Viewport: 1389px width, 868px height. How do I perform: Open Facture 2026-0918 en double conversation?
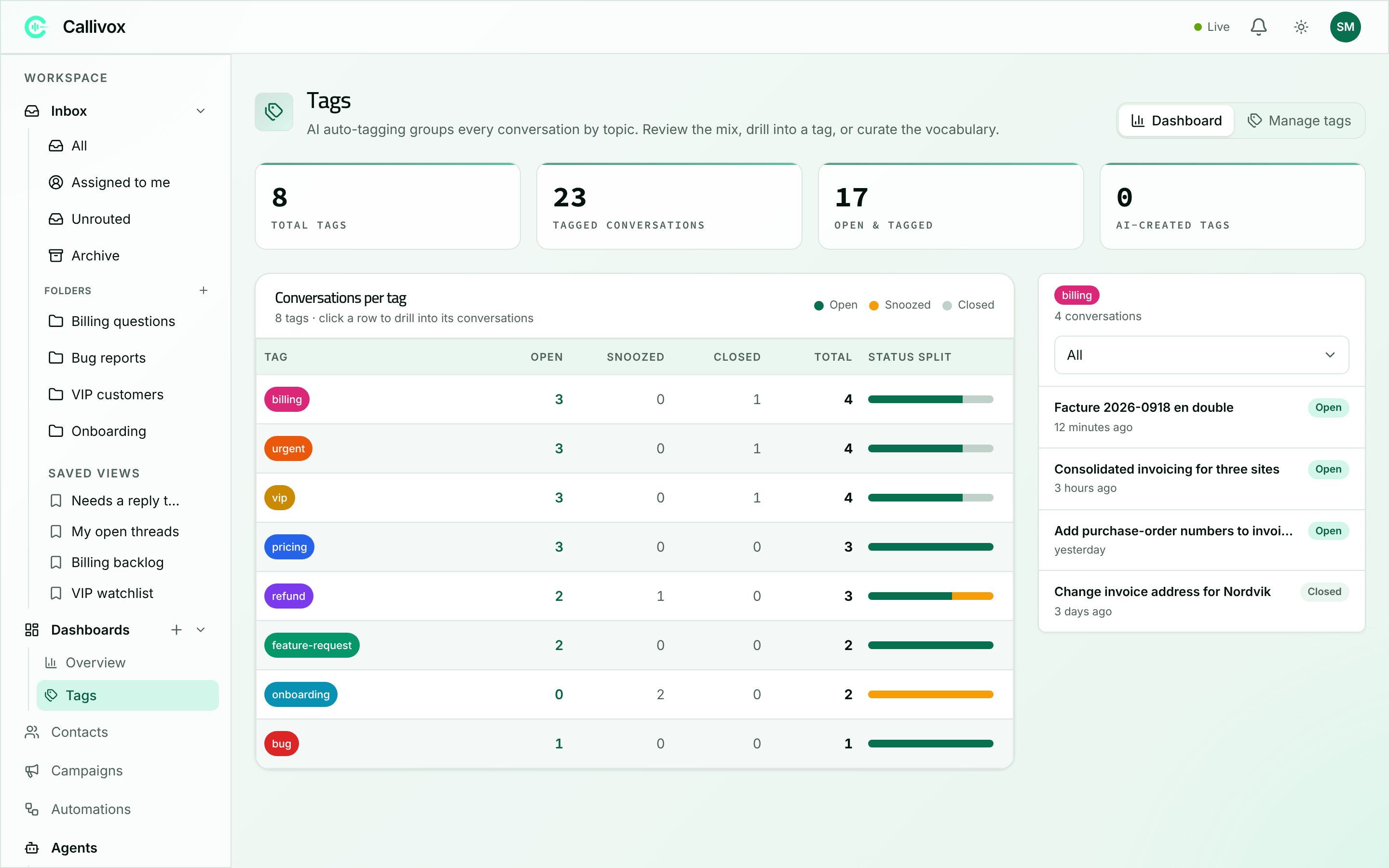1201,417
